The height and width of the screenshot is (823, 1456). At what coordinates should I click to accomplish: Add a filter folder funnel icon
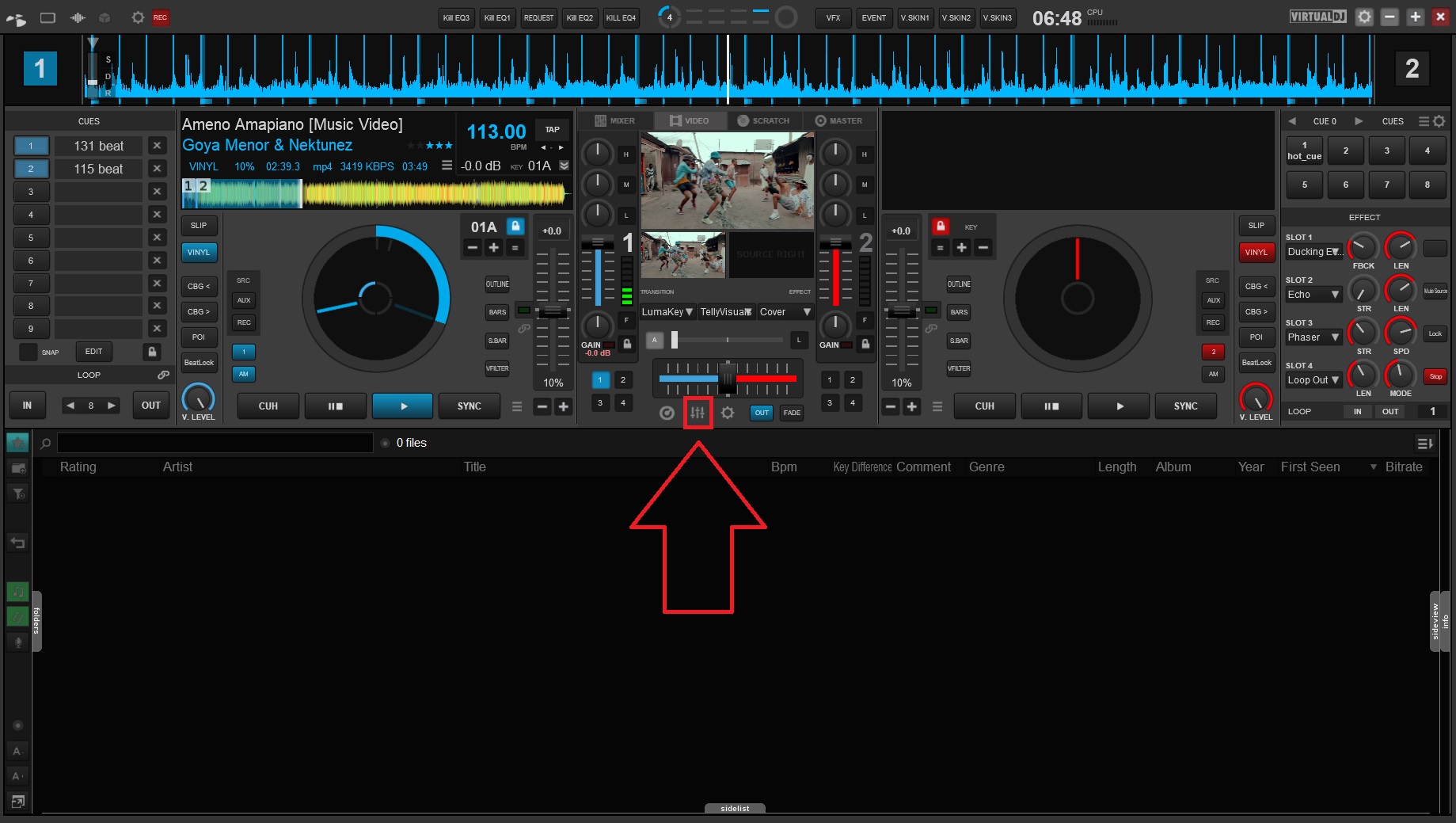click(17, 493)
